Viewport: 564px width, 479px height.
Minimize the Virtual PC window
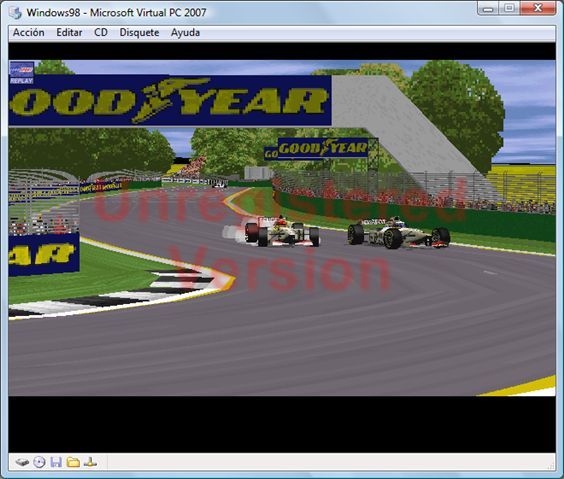(488, 8)
